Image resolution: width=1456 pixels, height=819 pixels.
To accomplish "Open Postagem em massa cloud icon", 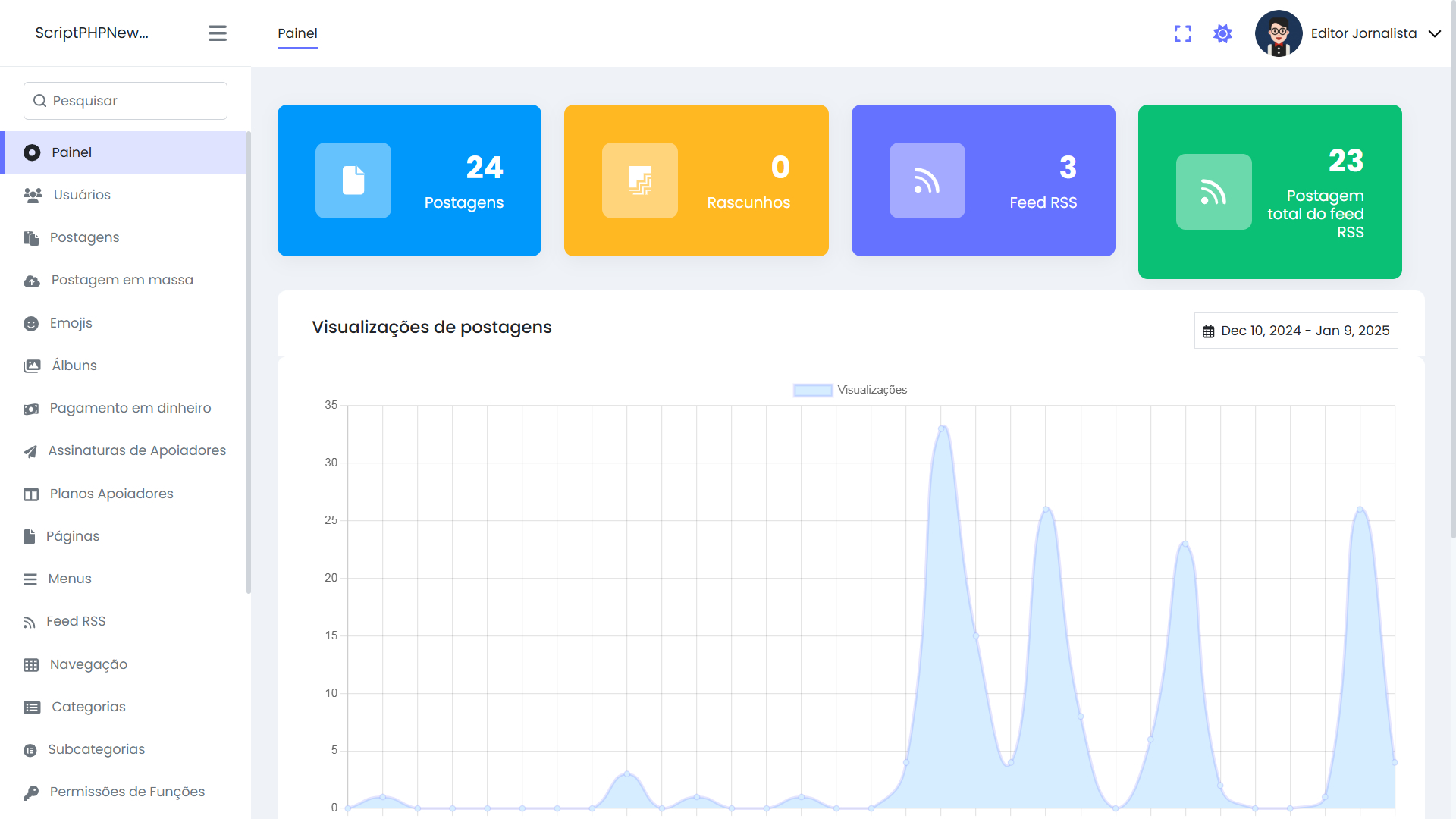I will click(x=32, y=281).
